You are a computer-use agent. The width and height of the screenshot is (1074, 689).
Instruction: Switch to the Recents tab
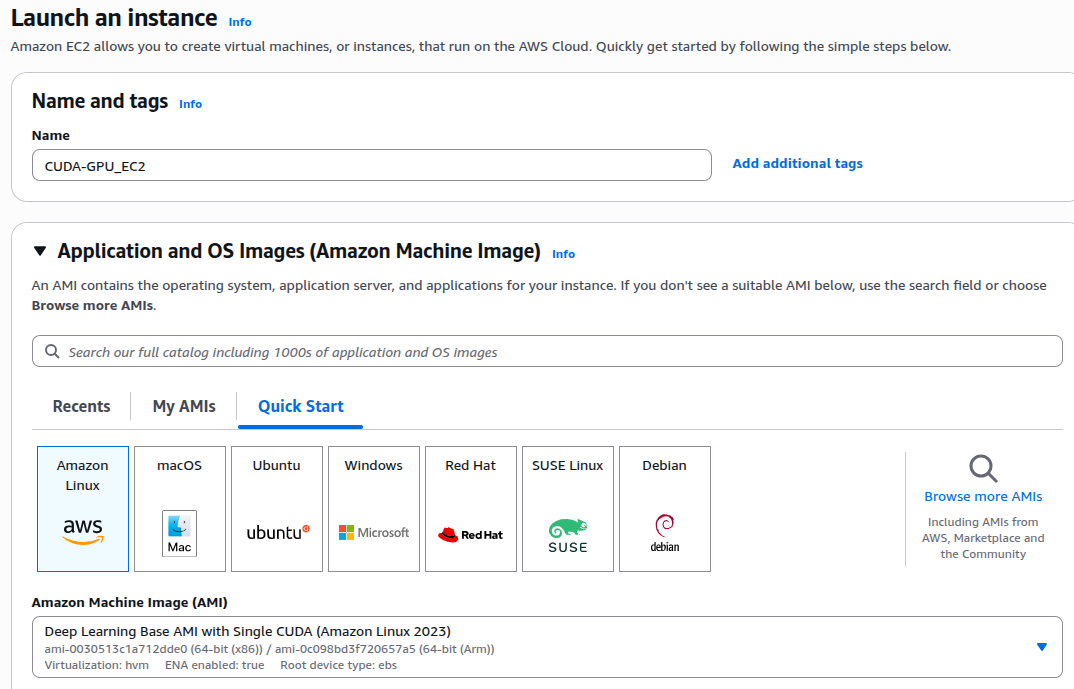(81, 406)
